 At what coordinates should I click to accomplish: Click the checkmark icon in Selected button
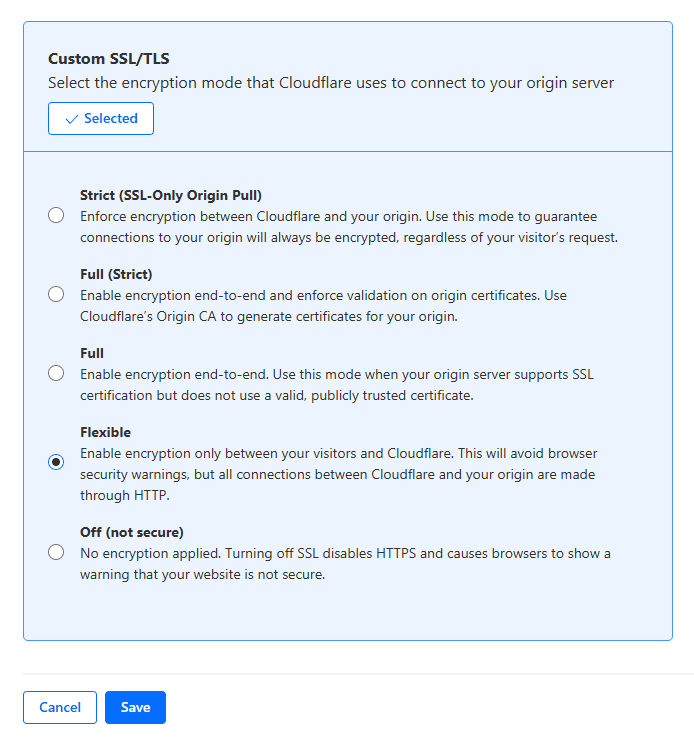[71, 118]
